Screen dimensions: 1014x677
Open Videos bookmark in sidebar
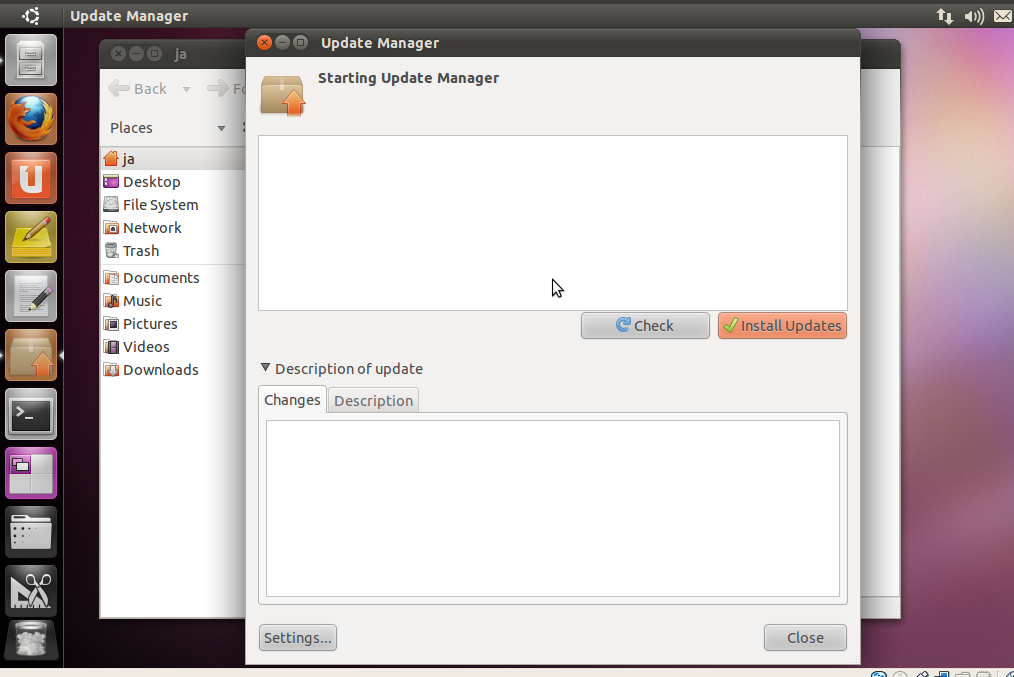point(173,347)
